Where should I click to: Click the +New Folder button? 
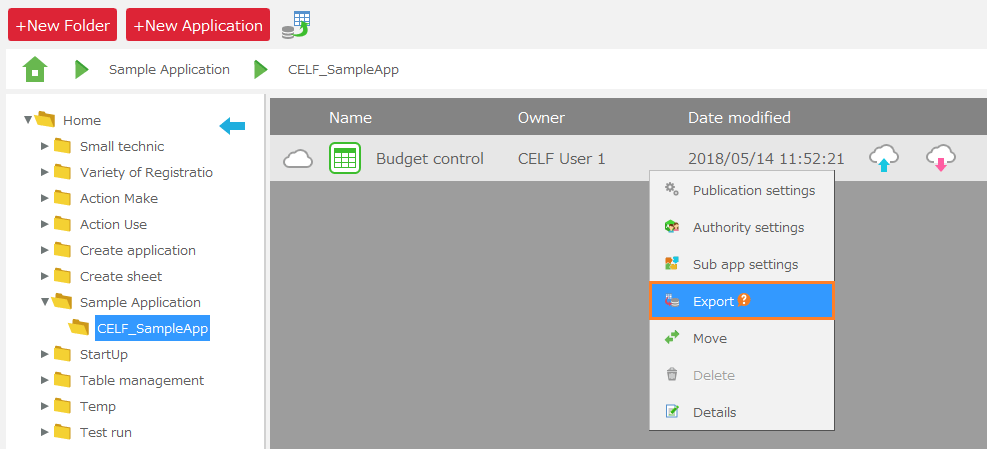[63, 25]
